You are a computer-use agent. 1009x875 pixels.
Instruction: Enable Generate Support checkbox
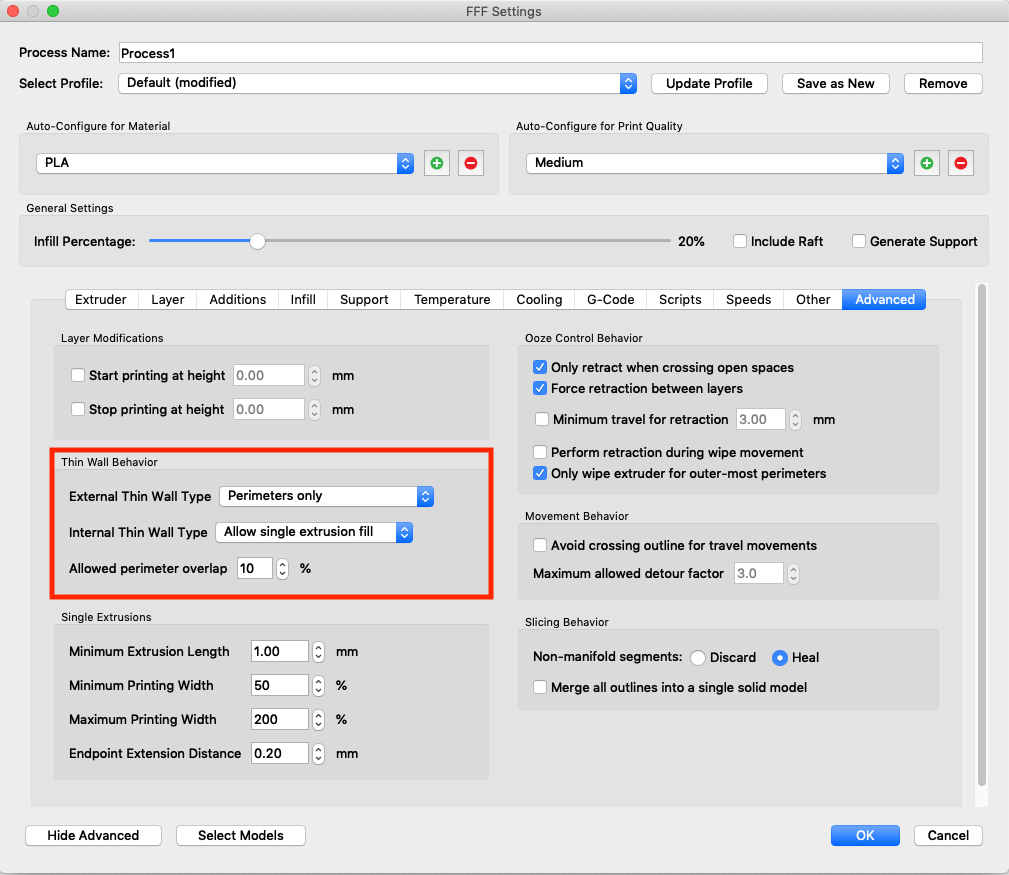click(x=858, y=241)
